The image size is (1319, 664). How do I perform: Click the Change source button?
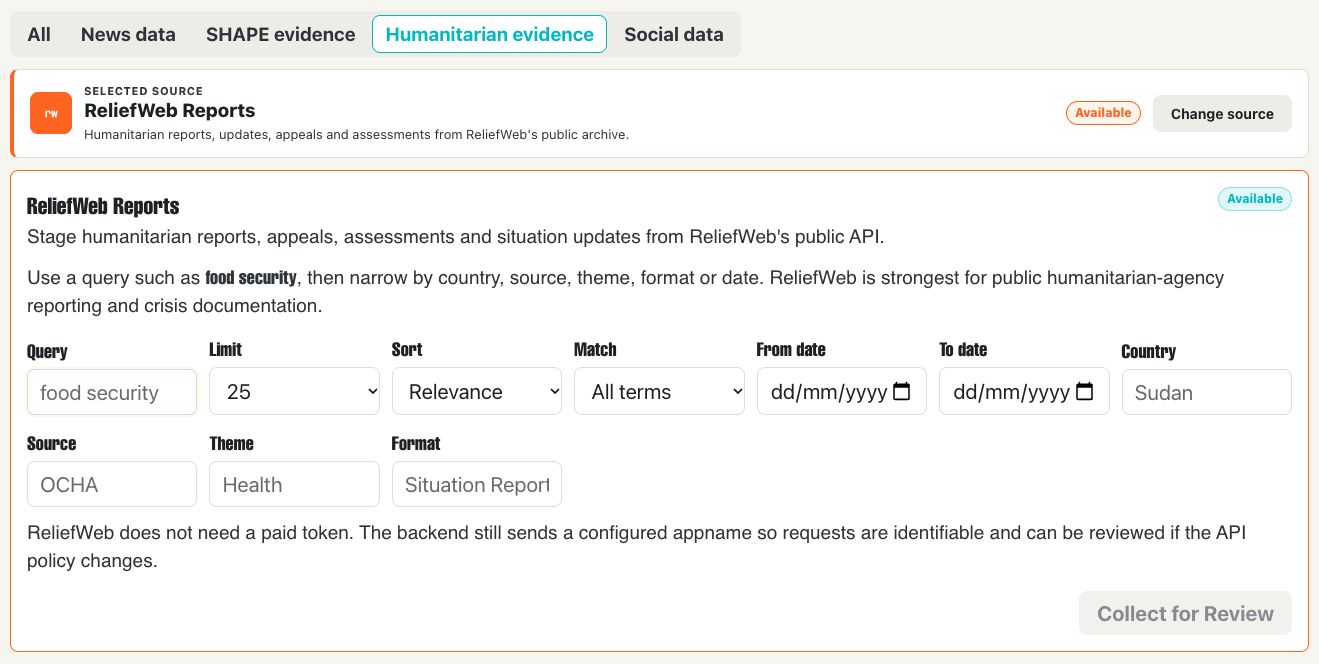(1222, 114)
